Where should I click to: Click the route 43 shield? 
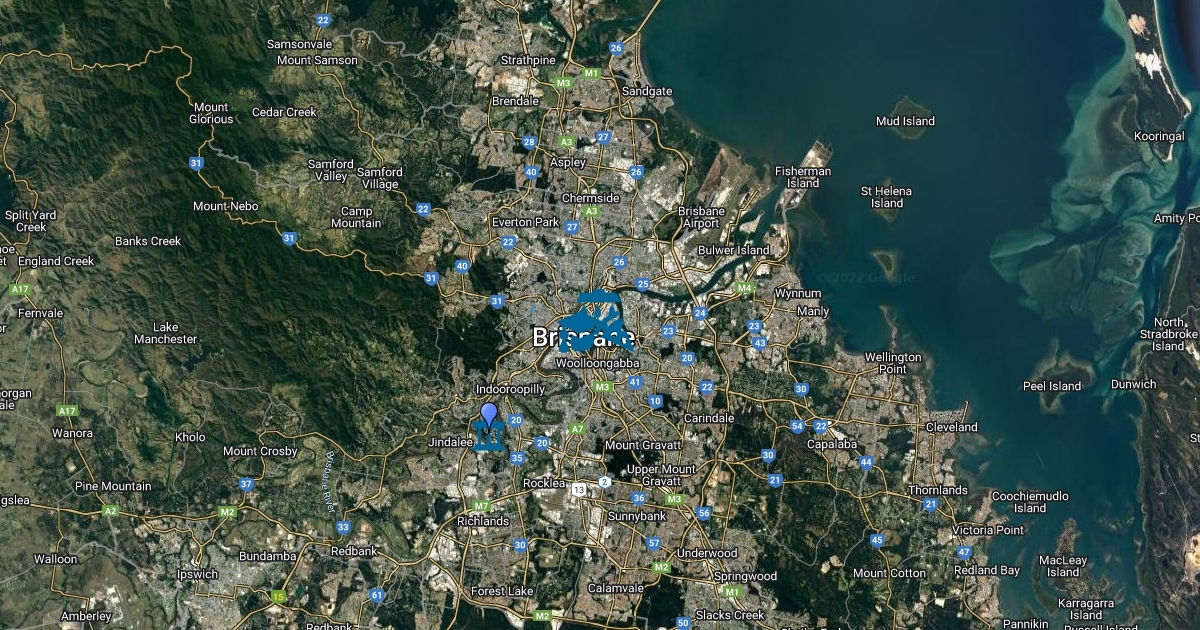point(760,343)
